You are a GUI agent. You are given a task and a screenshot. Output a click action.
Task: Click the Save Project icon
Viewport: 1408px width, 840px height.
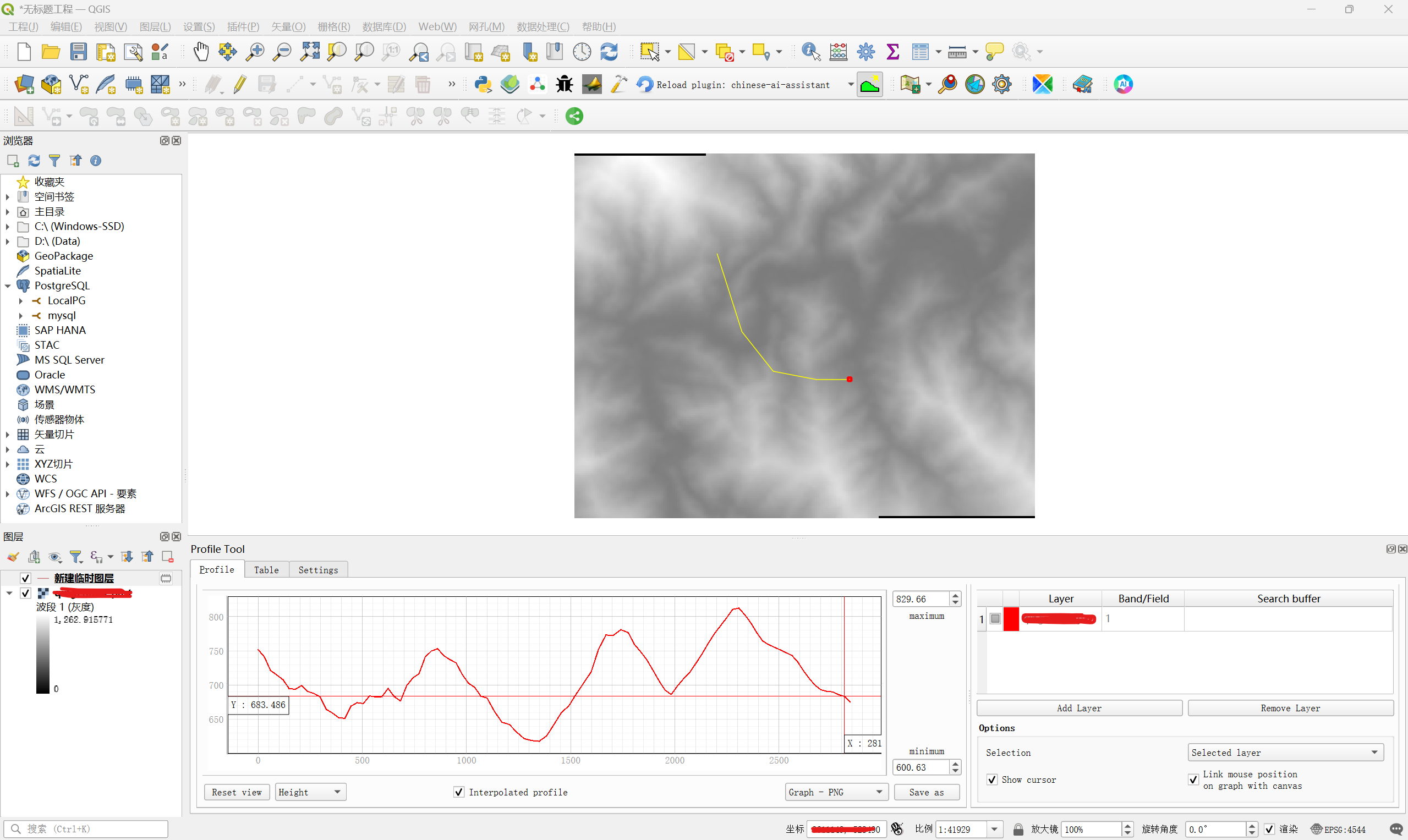78,52
